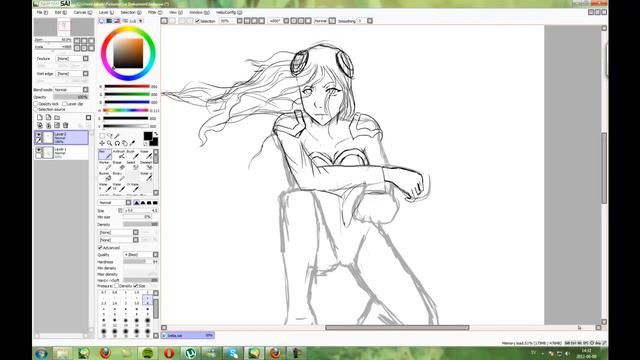Activate the Eyedropper color picker tool
The width and height of the screenshot is (640, 360).
click(132, 143)
